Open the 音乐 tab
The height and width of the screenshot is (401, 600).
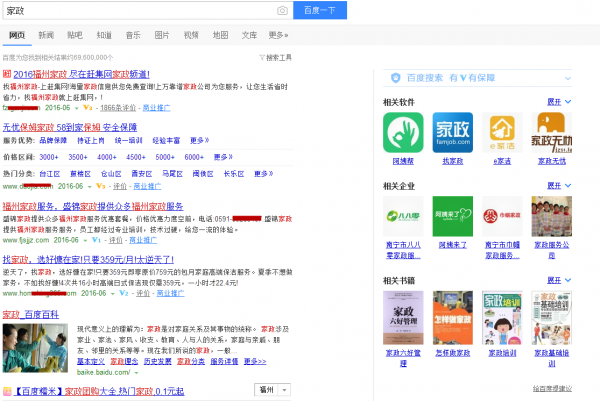(133, 35)
